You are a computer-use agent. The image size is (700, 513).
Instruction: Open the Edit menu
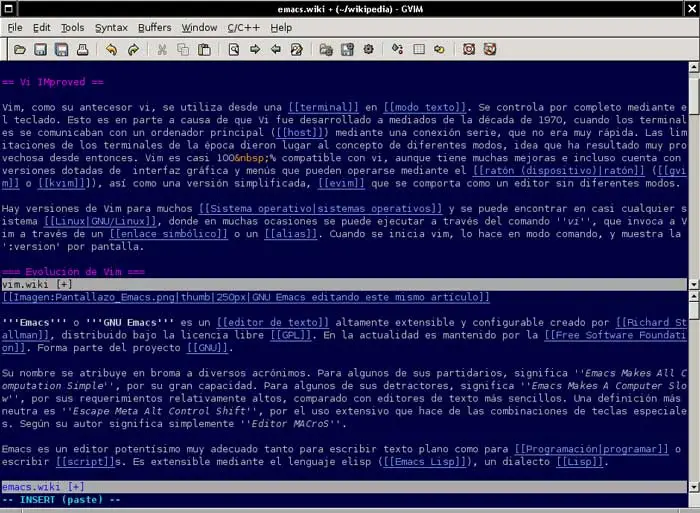[x=42, y=28]
